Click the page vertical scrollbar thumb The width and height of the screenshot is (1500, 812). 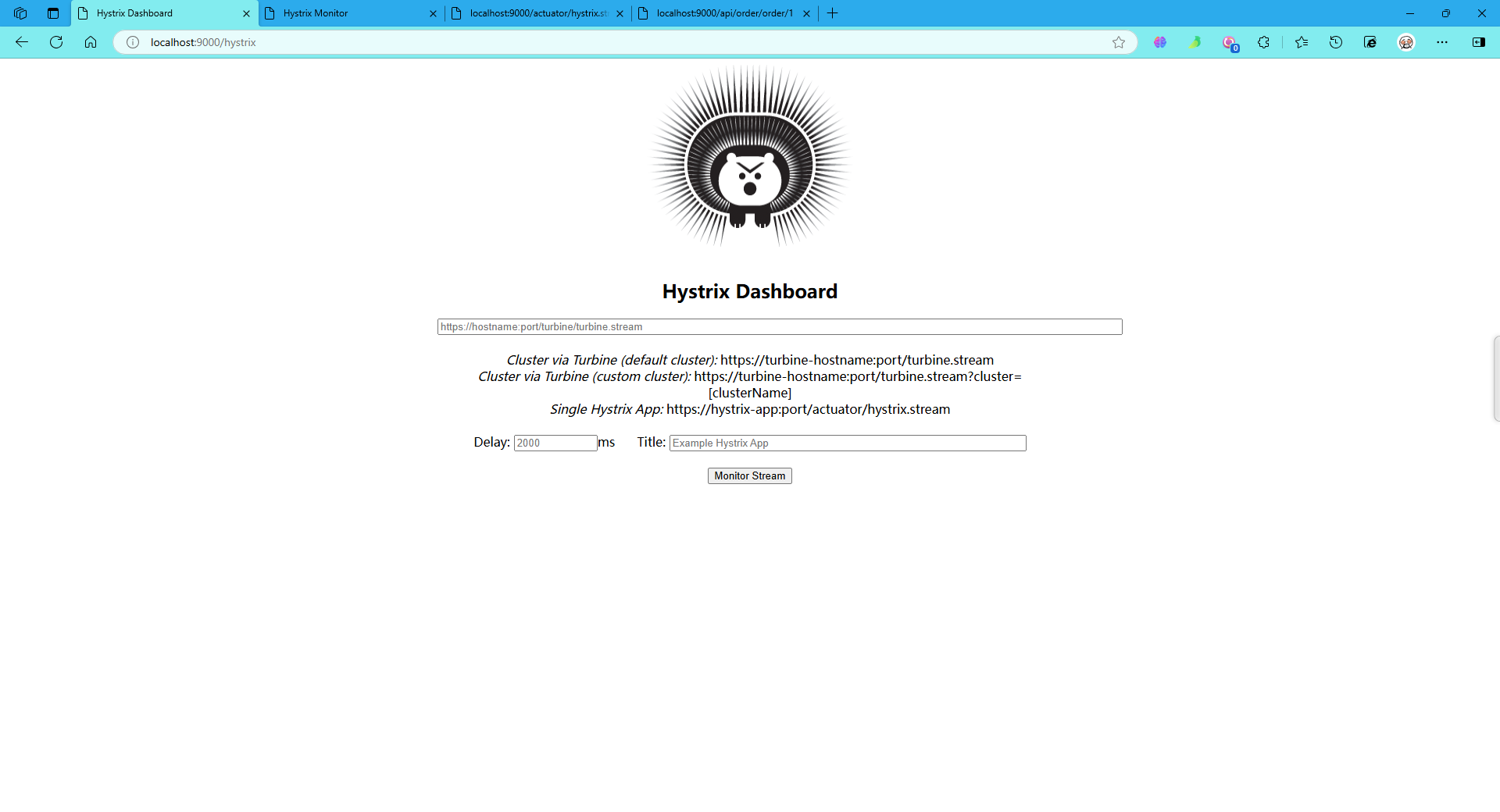tap(1496, 379)
